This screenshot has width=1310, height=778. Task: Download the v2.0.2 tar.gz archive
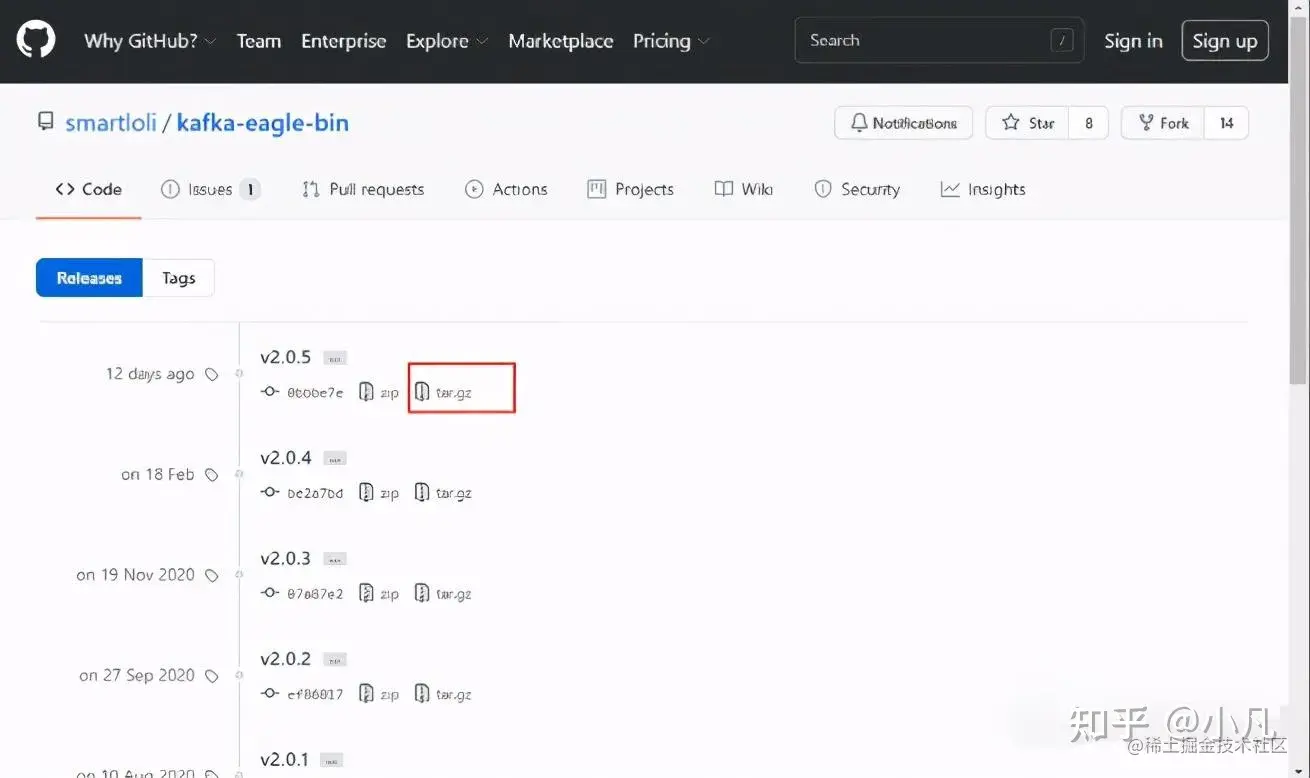coord(444,694)
